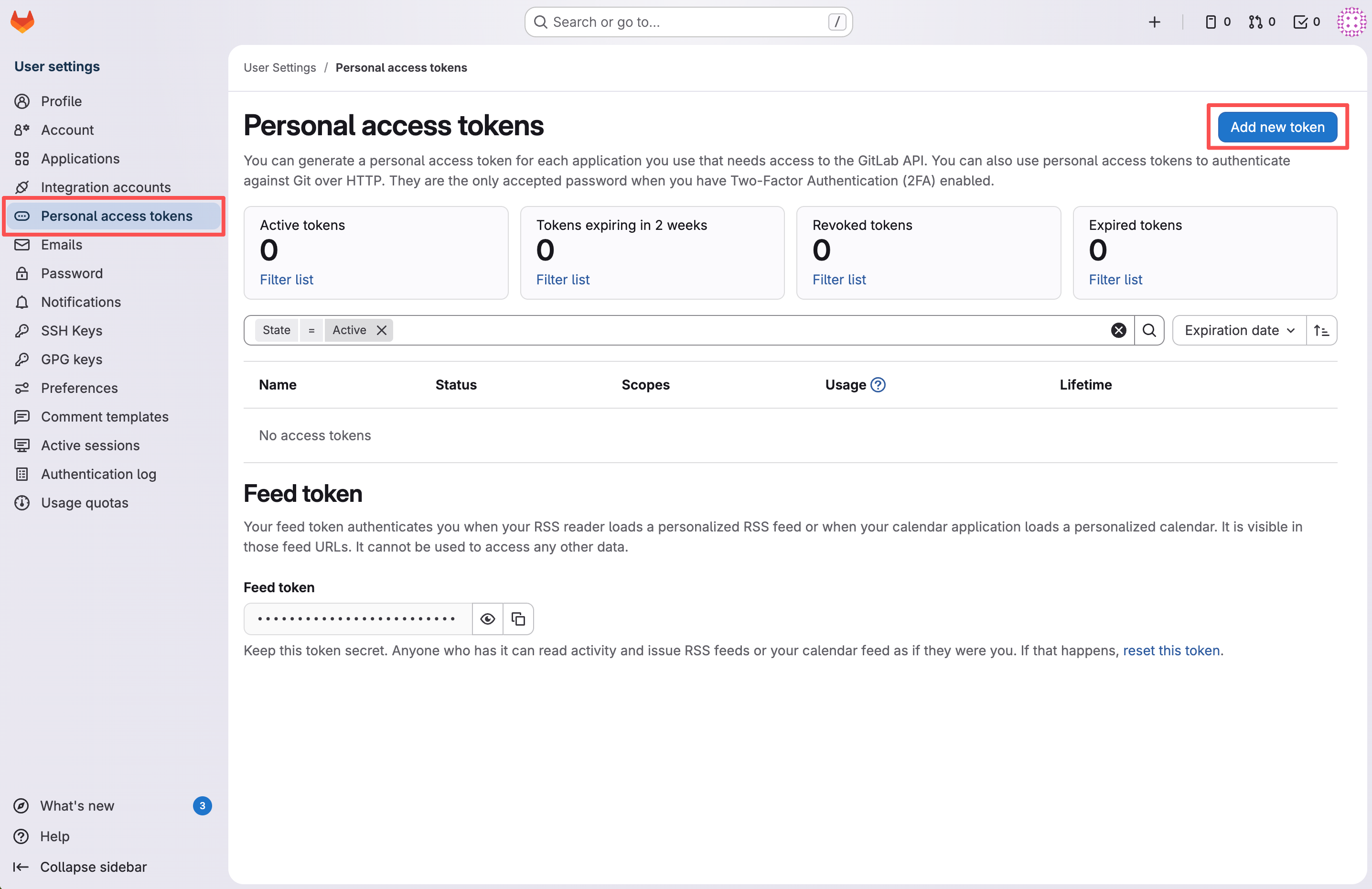Expand the Expiration date sort dropdown
This screenshot has height=889, width=1372.
pos(1239,331)
